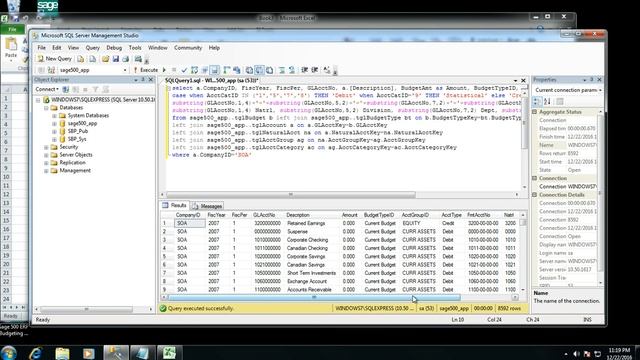The width and height of the screenshot is (640, 360).
Task: Click results grid horizontal scrollbar thumb
Action: (313, 298)
